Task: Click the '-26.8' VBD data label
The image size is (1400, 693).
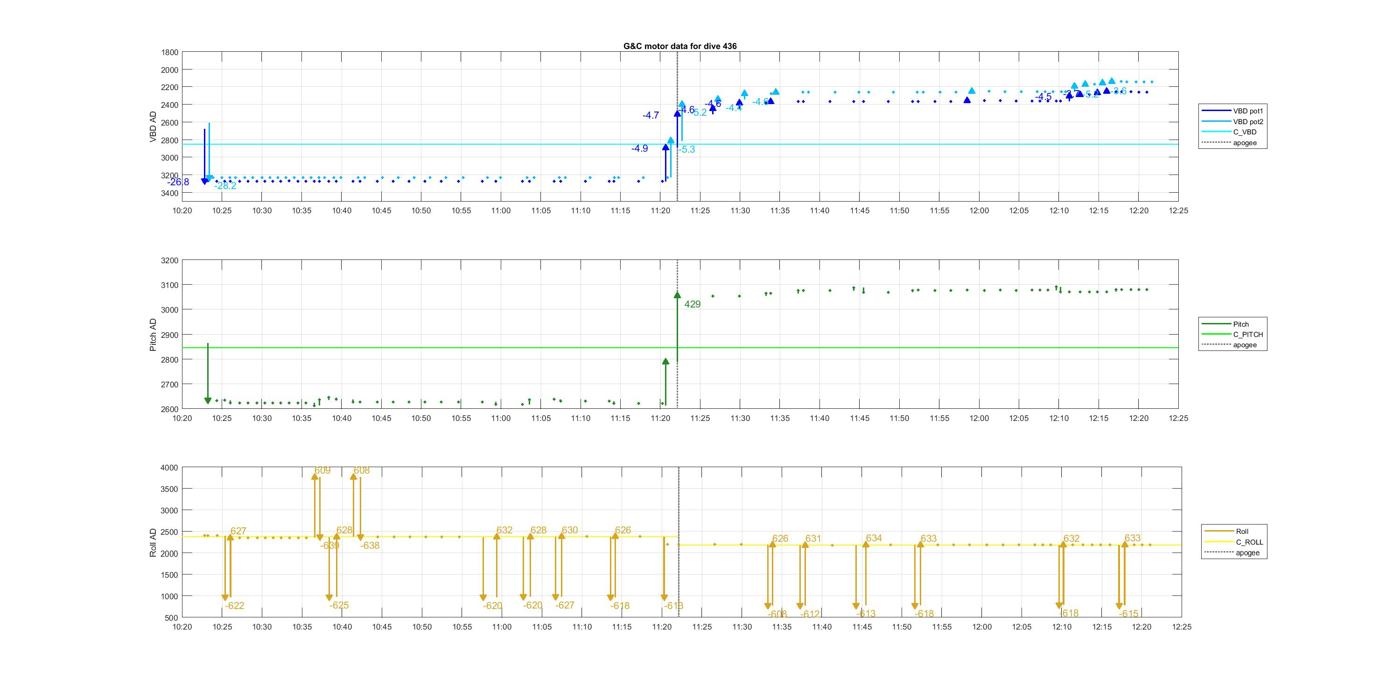Action: click(x=179, y=182)
